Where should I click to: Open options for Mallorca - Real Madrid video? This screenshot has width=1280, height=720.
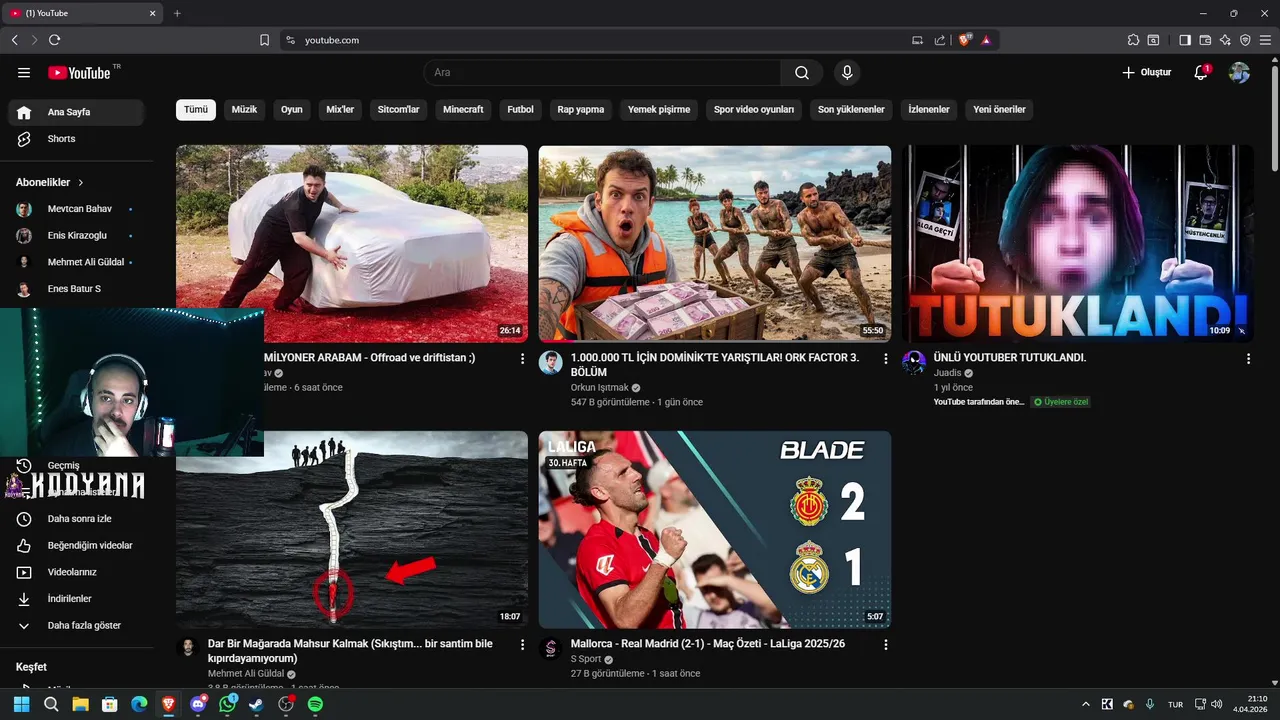pyautogui.click(x=885, y=645)
